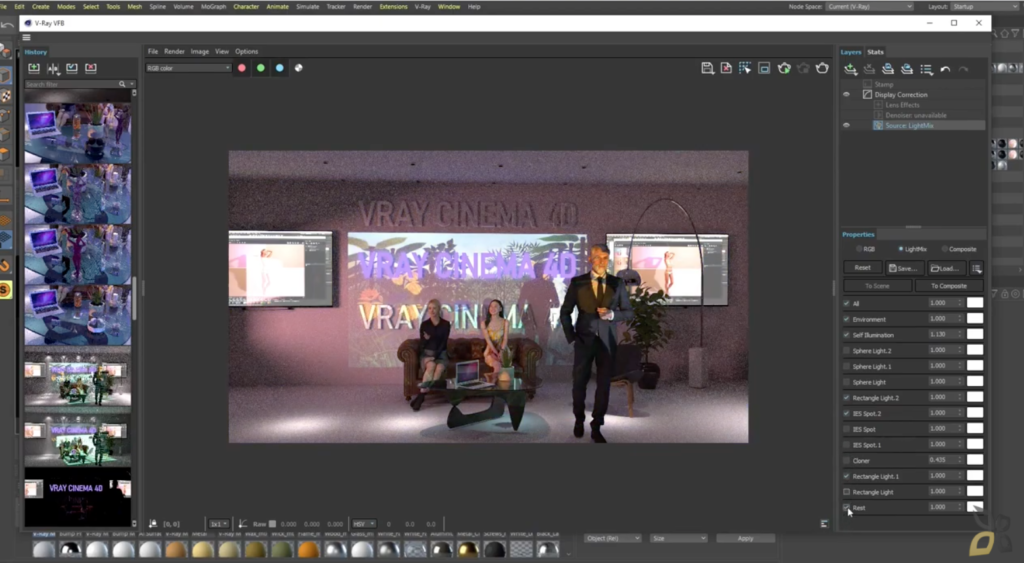Redo last layer change
The height and width of the screenshot is (563, 1024).
point(963,69)
